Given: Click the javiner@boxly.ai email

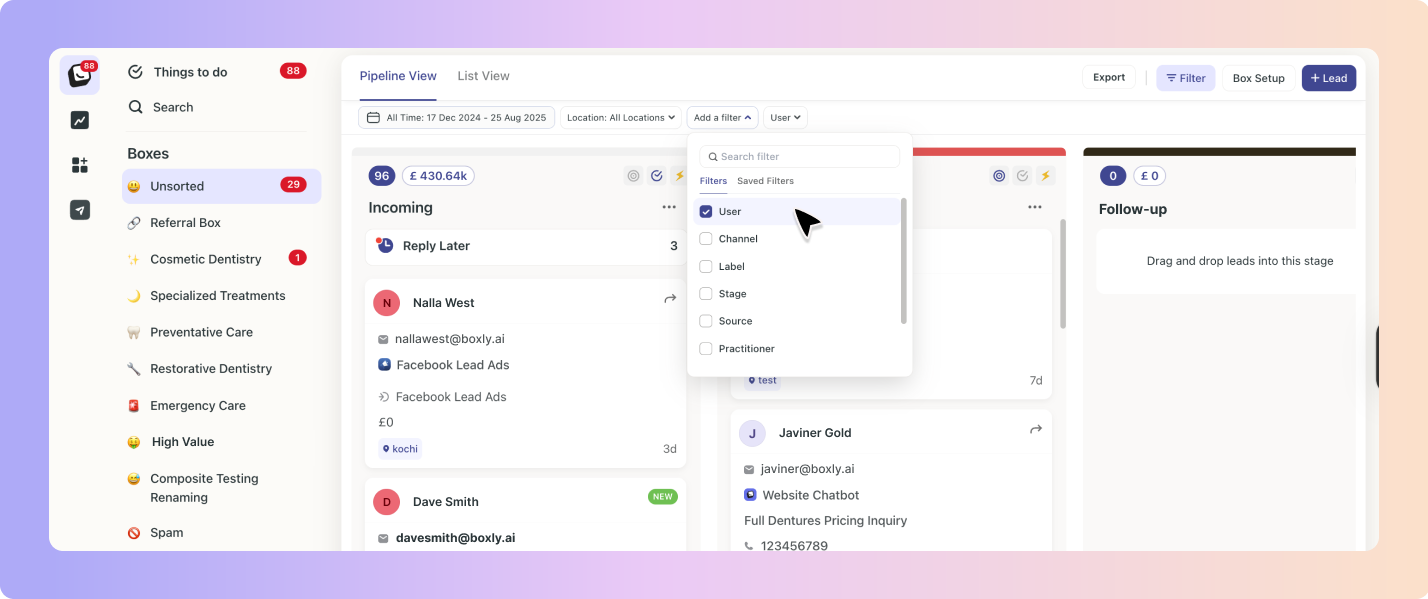Looking at the screenshot, I should pos(807,469).
